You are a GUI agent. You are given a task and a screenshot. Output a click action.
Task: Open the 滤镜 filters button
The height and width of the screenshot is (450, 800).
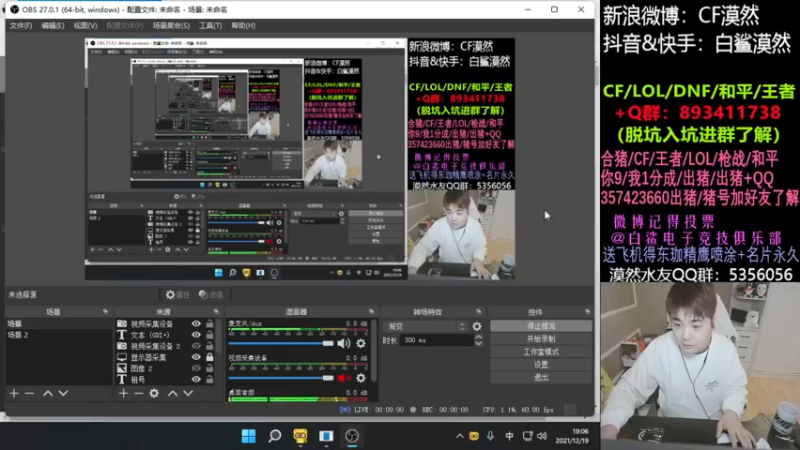coord(211,294)
